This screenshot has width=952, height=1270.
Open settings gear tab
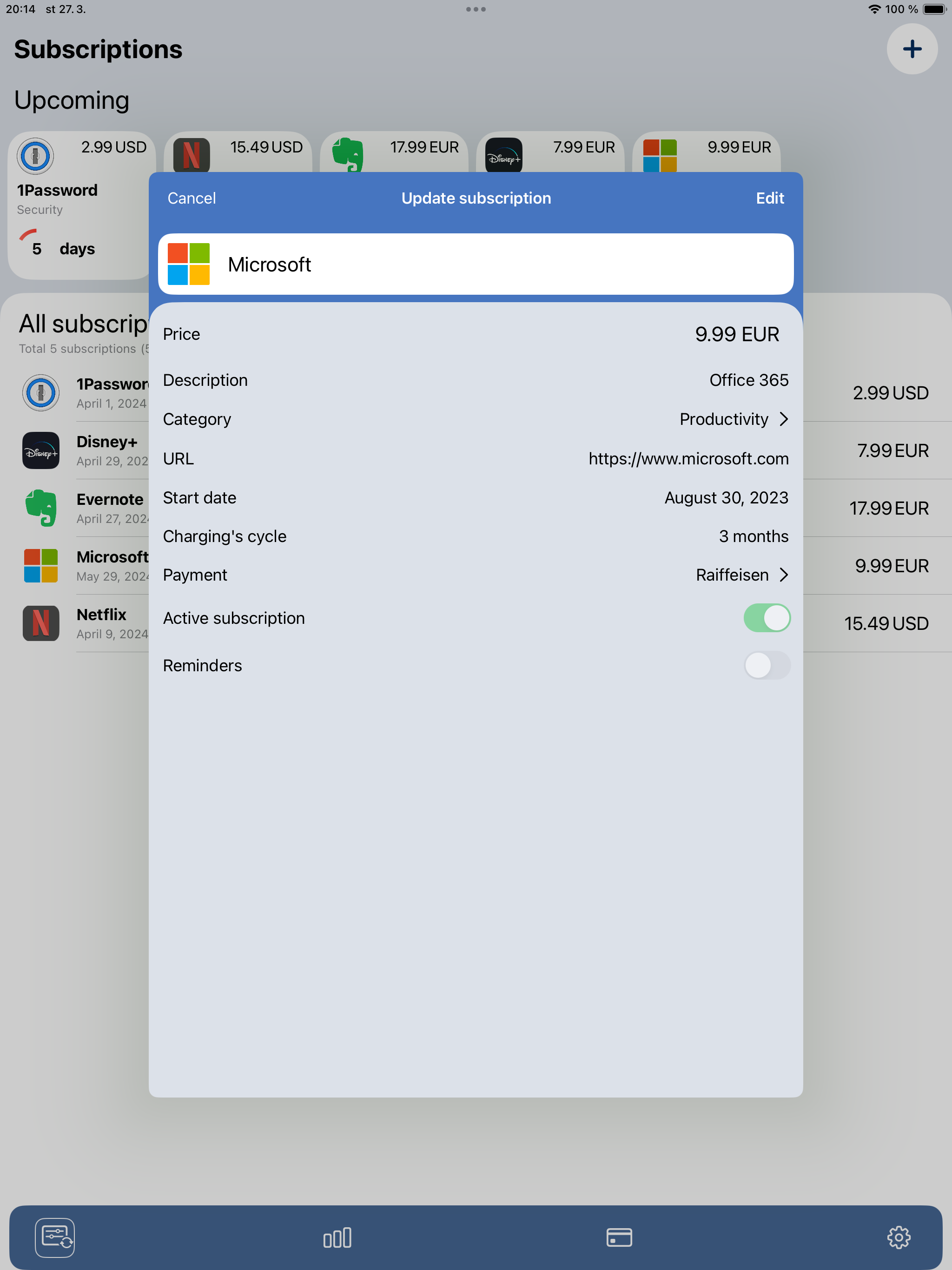coord(899,1237)
